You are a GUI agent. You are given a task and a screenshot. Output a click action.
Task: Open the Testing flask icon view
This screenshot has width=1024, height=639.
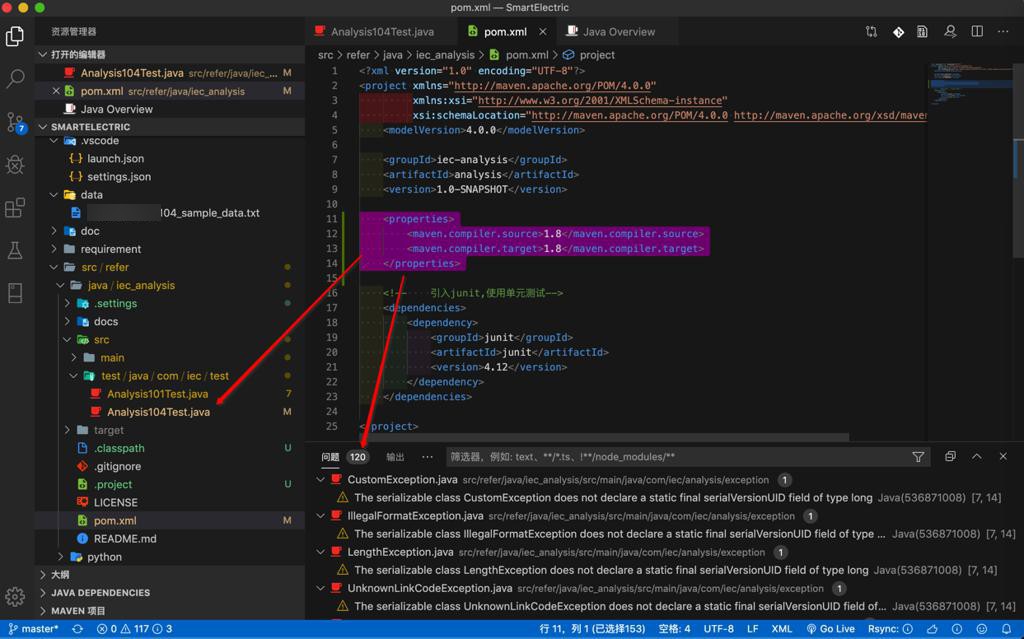tap(15, 250)
